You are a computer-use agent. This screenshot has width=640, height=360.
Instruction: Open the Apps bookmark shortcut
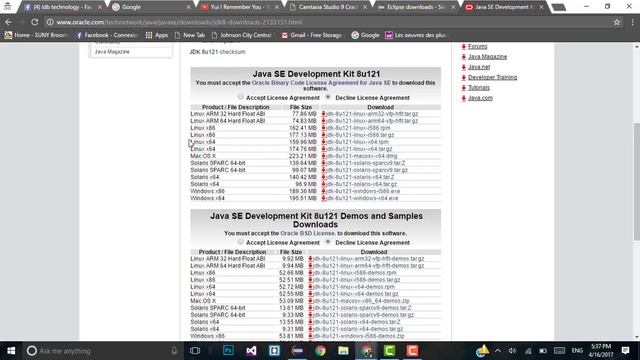point(157,36)
